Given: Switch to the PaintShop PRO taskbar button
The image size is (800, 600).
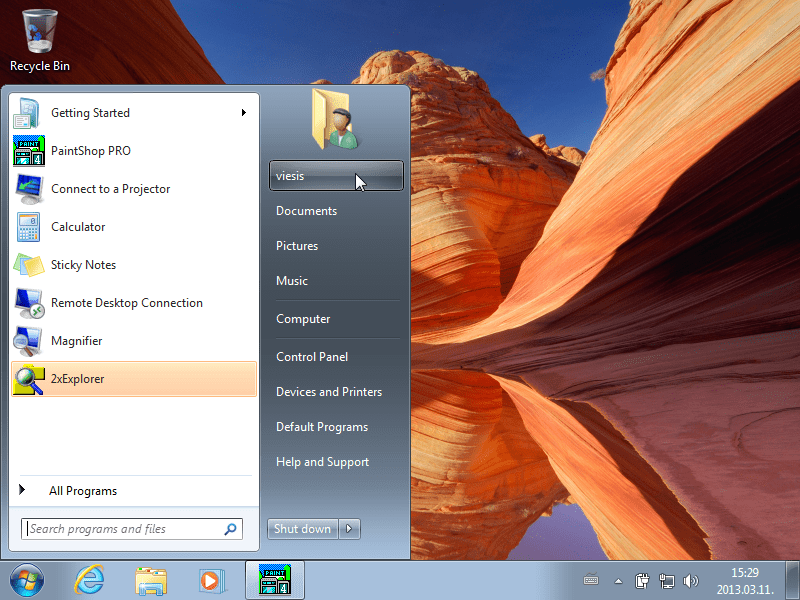Looking at the screenshot, I should (275, 580).
